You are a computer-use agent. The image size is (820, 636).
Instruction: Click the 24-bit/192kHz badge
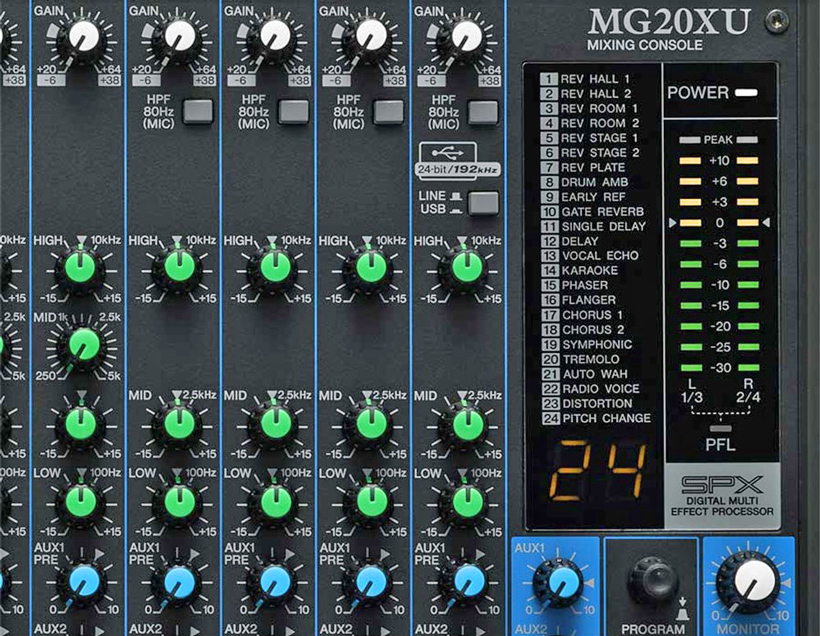pos(458,169)
